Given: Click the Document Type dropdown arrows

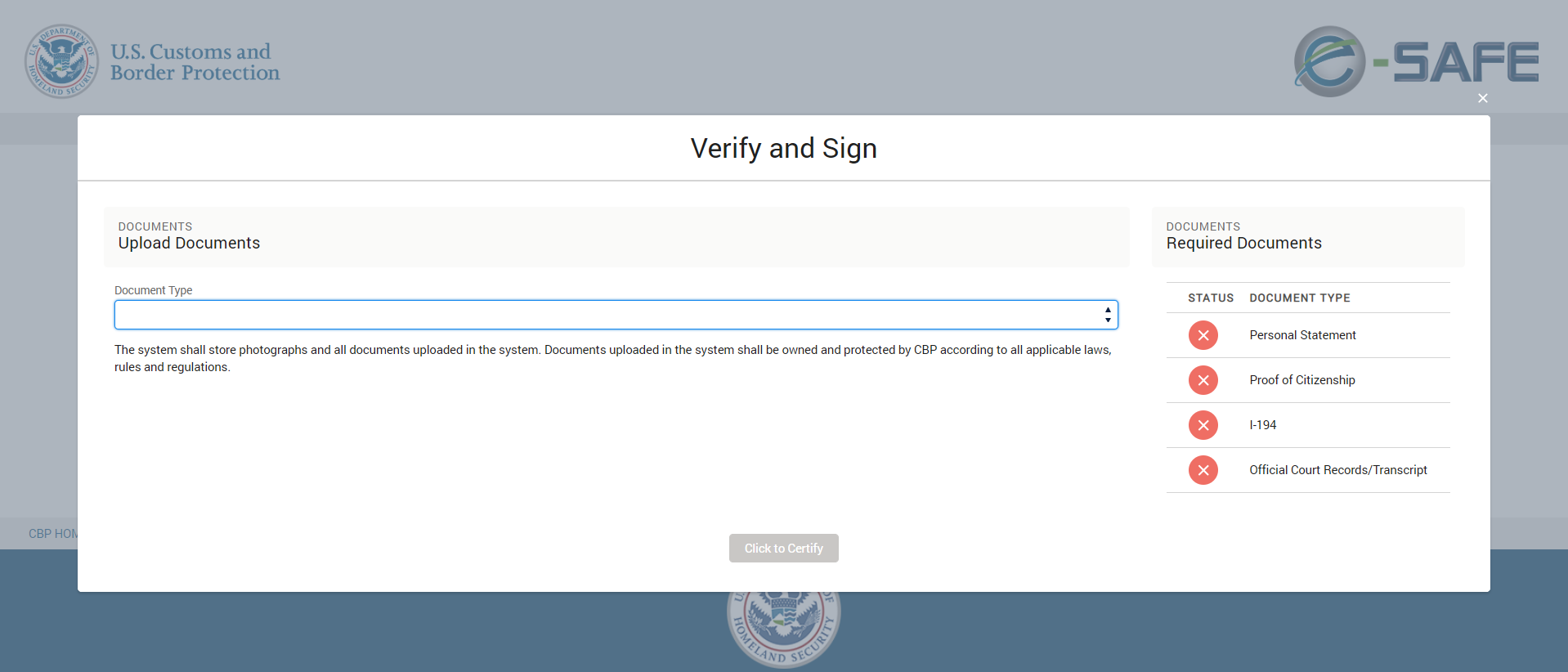Looking at the screenshot, I should tap(1108, 315).
